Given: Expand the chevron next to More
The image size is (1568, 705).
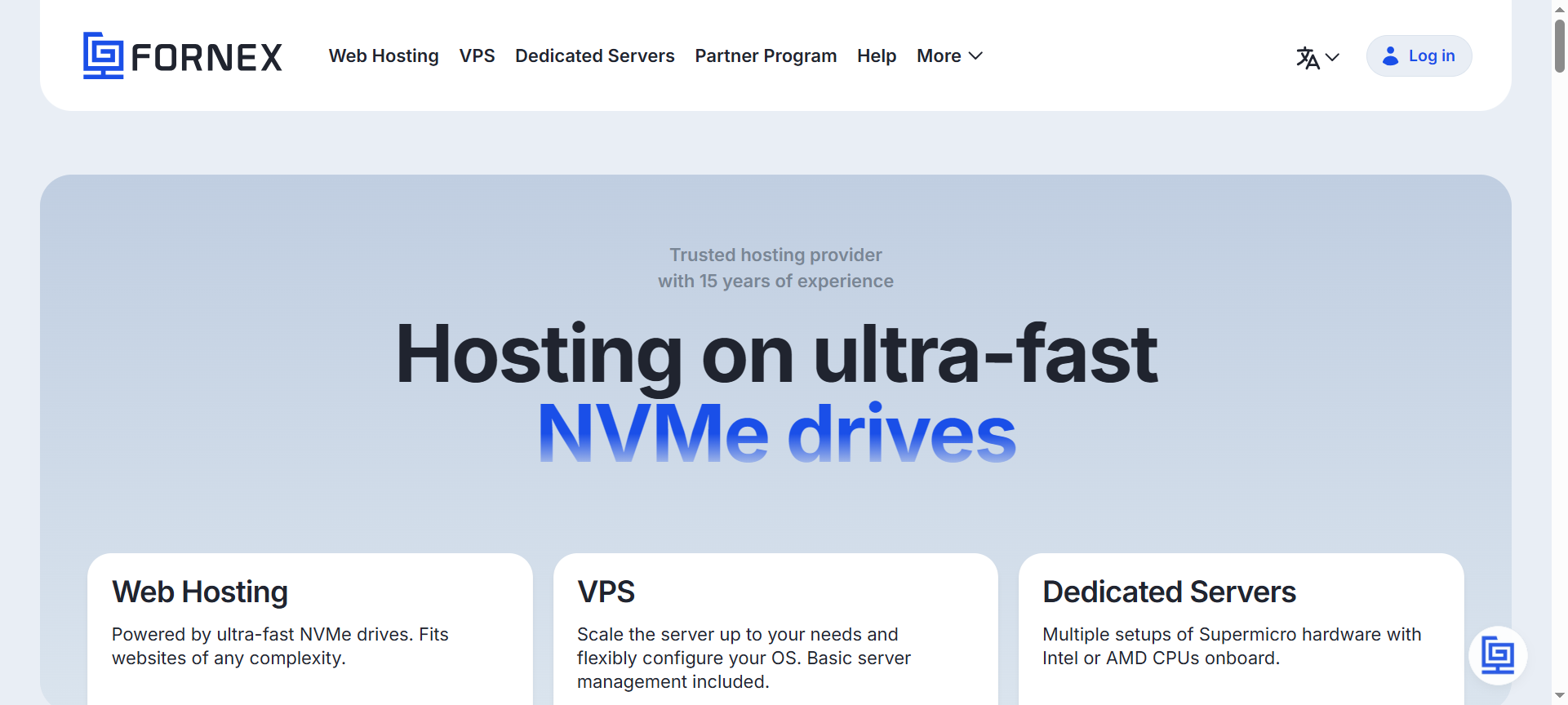Looking at the screenshot, I should 975,55.
